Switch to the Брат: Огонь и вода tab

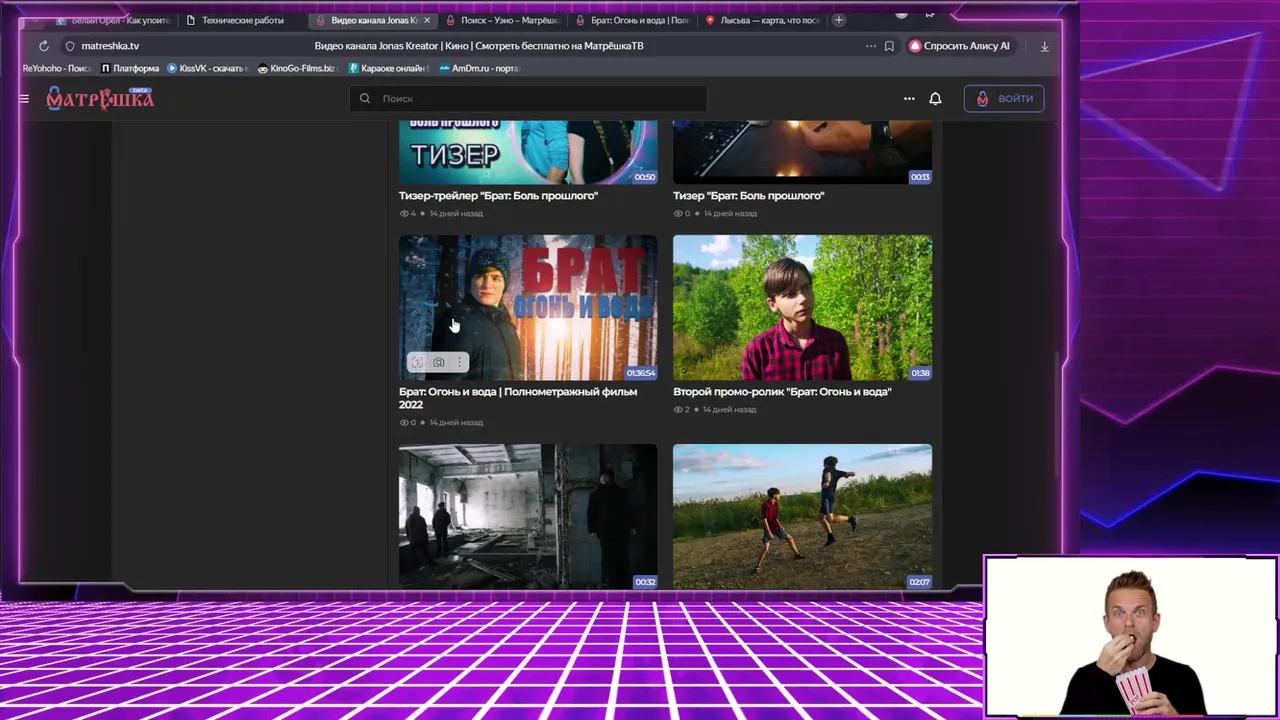click(x=633, y=20)
